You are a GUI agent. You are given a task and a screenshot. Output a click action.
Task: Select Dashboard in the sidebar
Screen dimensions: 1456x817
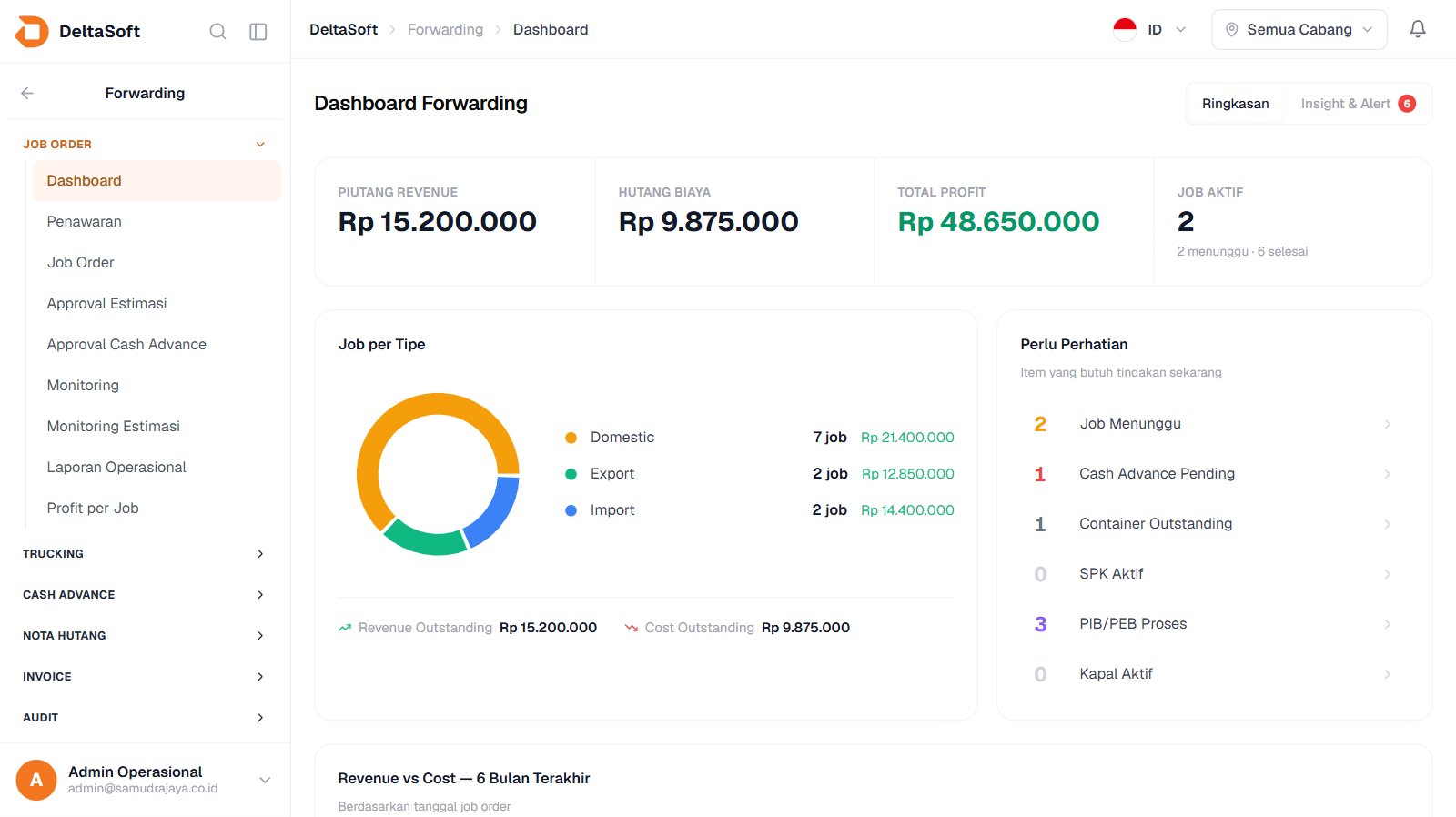pyautogui.click(x=157, y=180)
